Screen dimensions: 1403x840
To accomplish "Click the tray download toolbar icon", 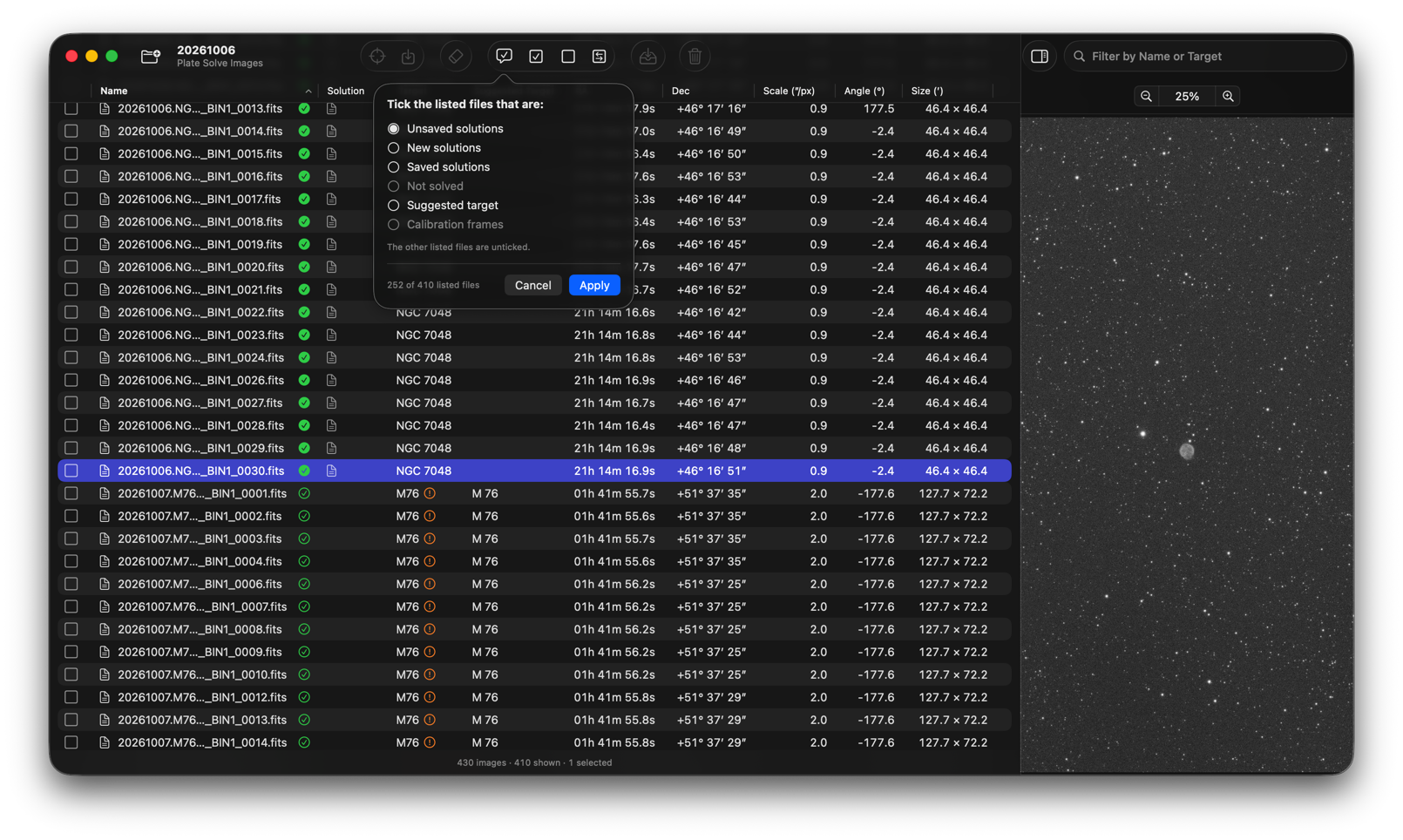I will tap(647, 57).
